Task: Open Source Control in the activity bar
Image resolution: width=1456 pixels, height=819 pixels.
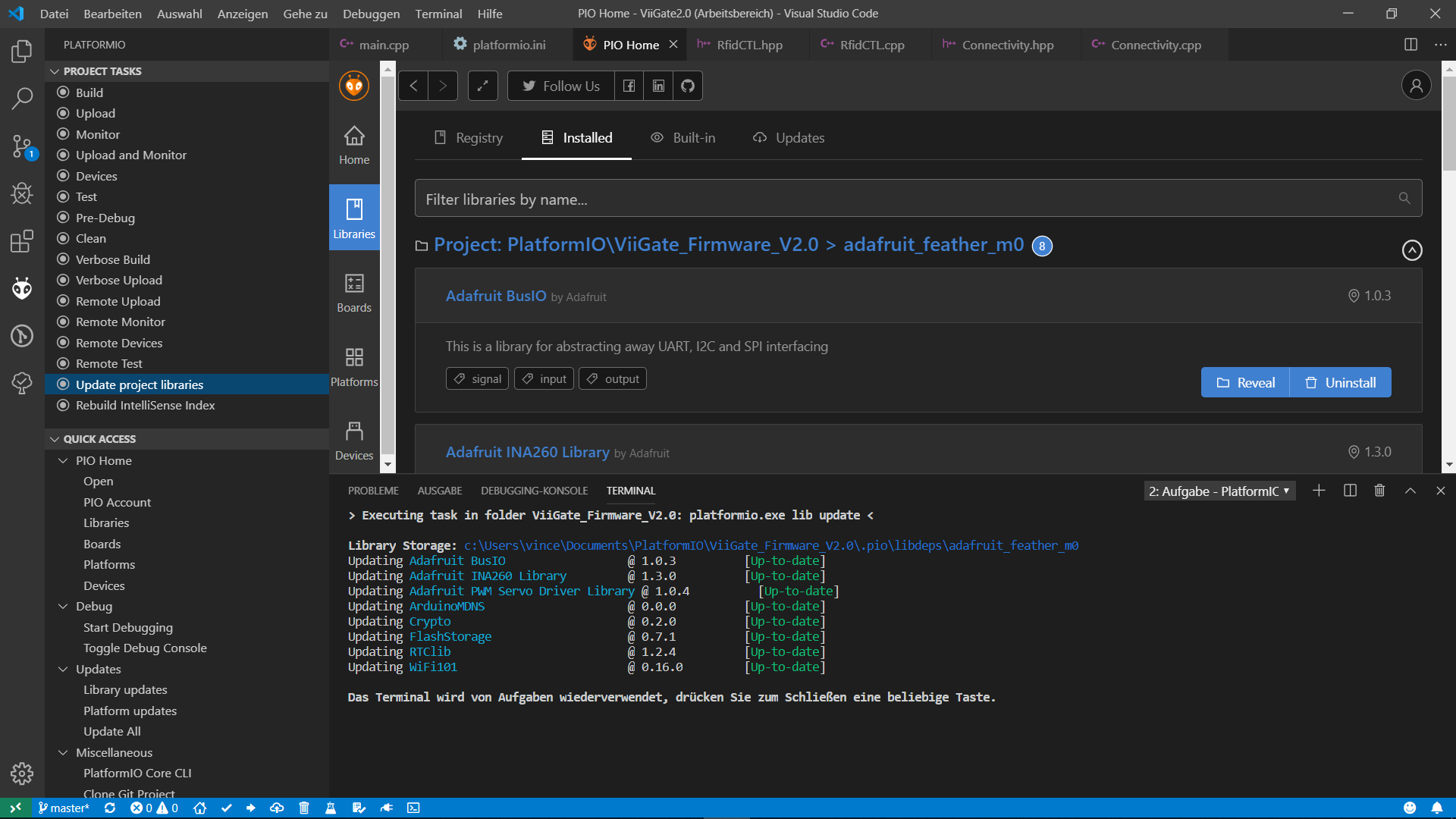Action: tap(21, 146)
